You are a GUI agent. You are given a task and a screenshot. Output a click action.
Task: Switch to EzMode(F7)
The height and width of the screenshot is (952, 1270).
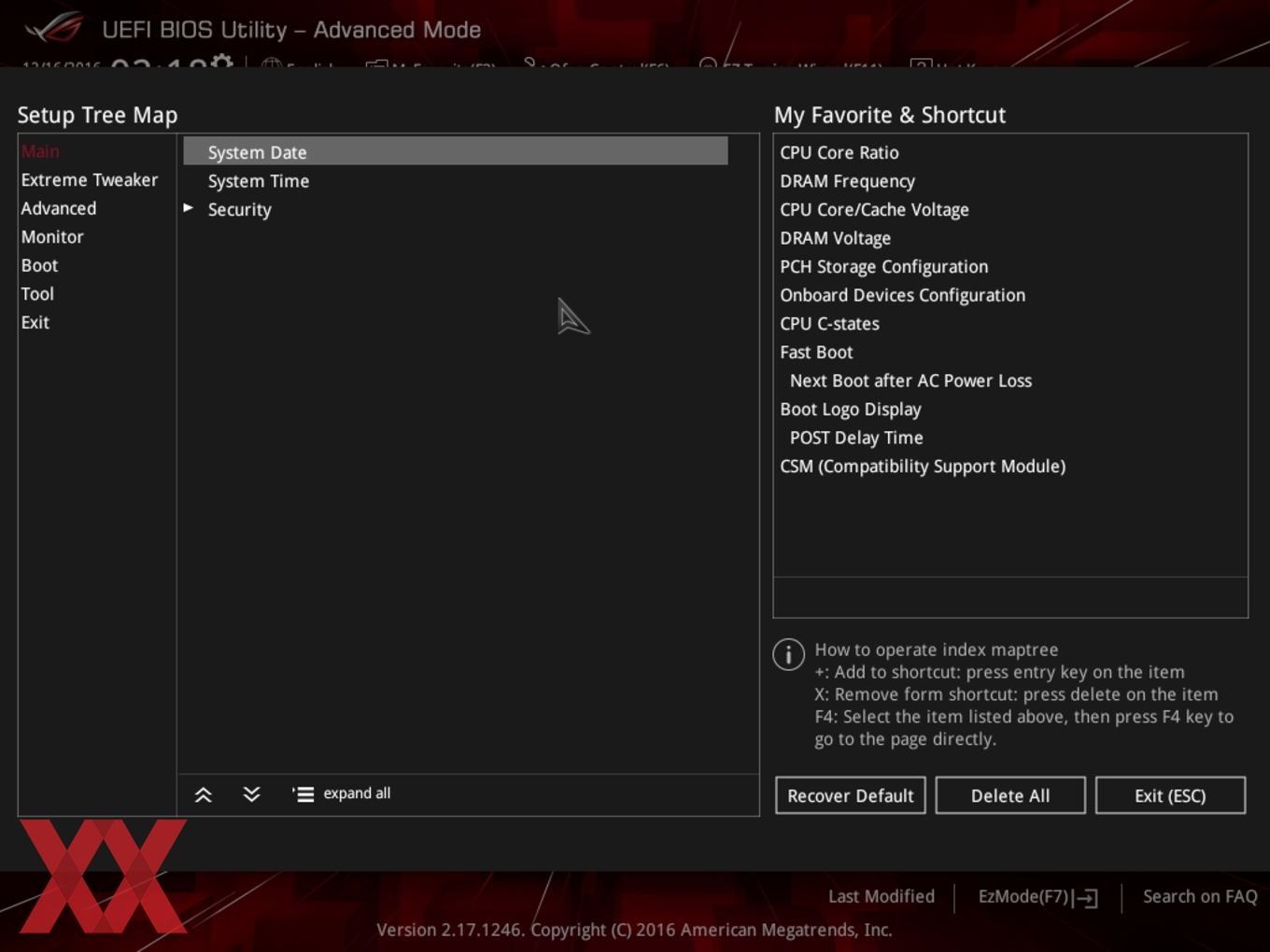[x=1023, y=896]
